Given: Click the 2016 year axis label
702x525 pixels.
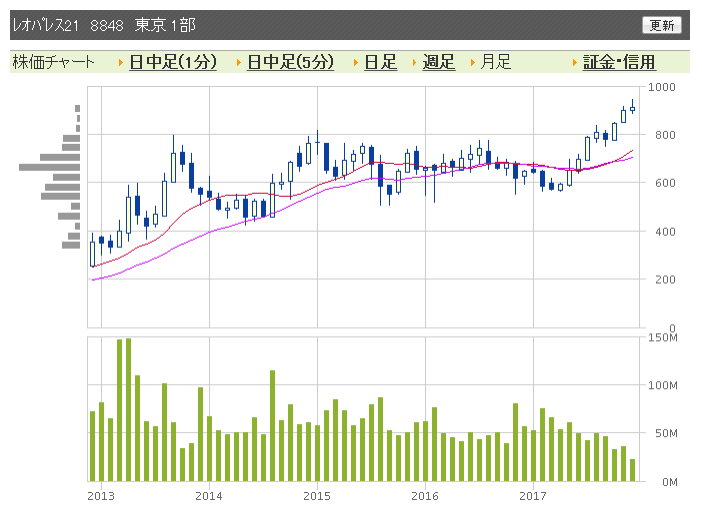Looking at the screenshot, I should click(425, 496).
